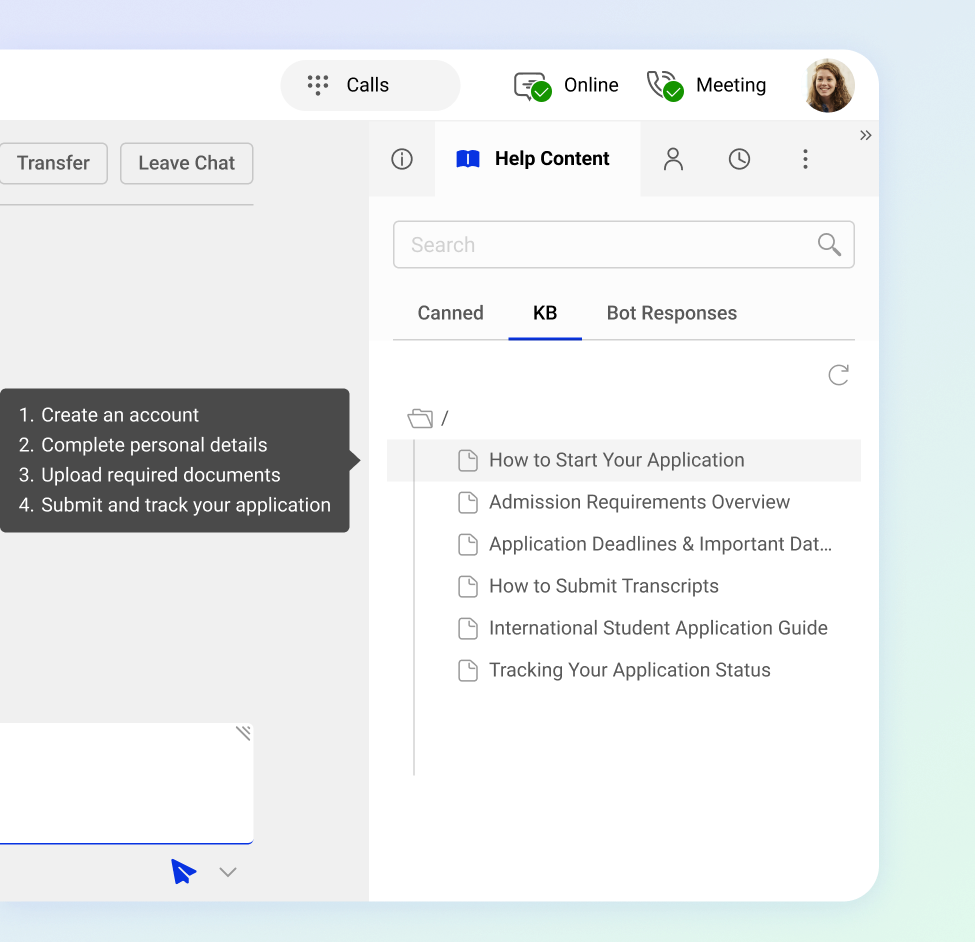Select How to Submit Transcripts article
Viewport: 975px width, 942px height.
coord(603,586)
